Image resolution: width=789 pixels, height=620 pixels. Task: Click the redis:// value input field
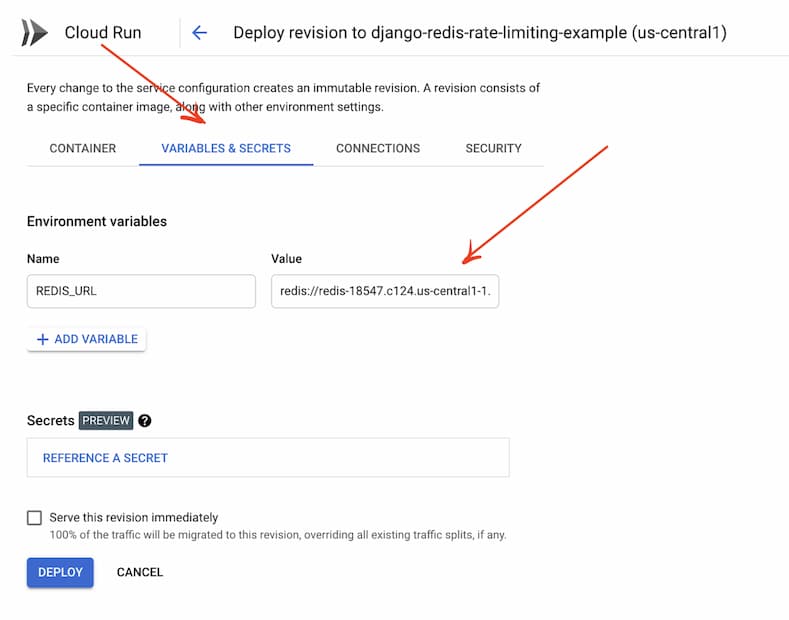coord(385,291)
